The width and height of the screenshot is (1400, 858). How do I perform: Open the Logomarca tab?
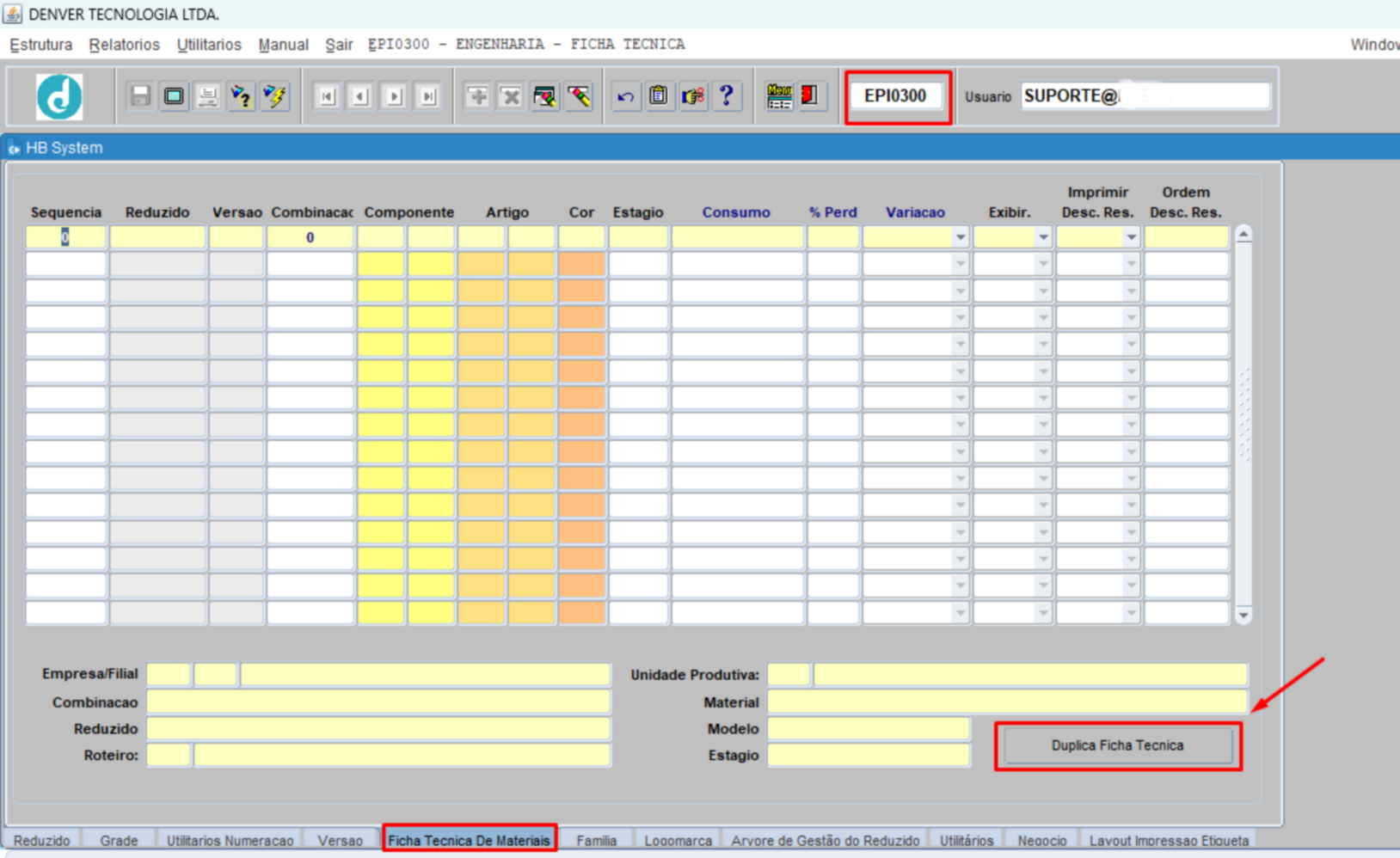click(x=679, y=840)
